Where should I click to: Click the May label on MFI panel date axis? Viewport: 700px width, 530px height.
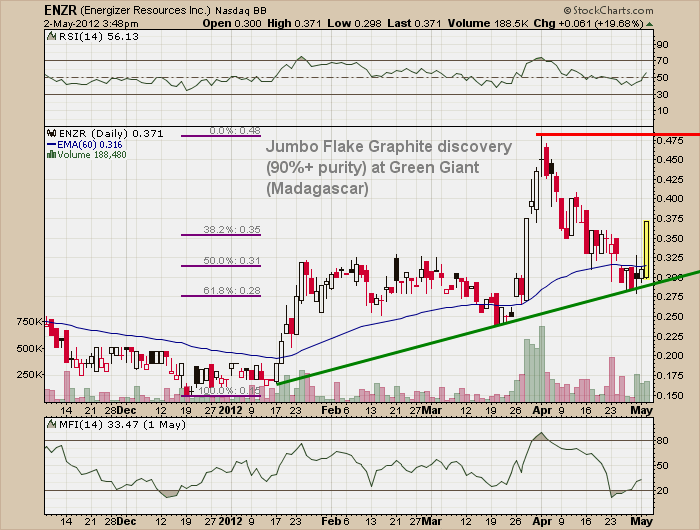642,521
